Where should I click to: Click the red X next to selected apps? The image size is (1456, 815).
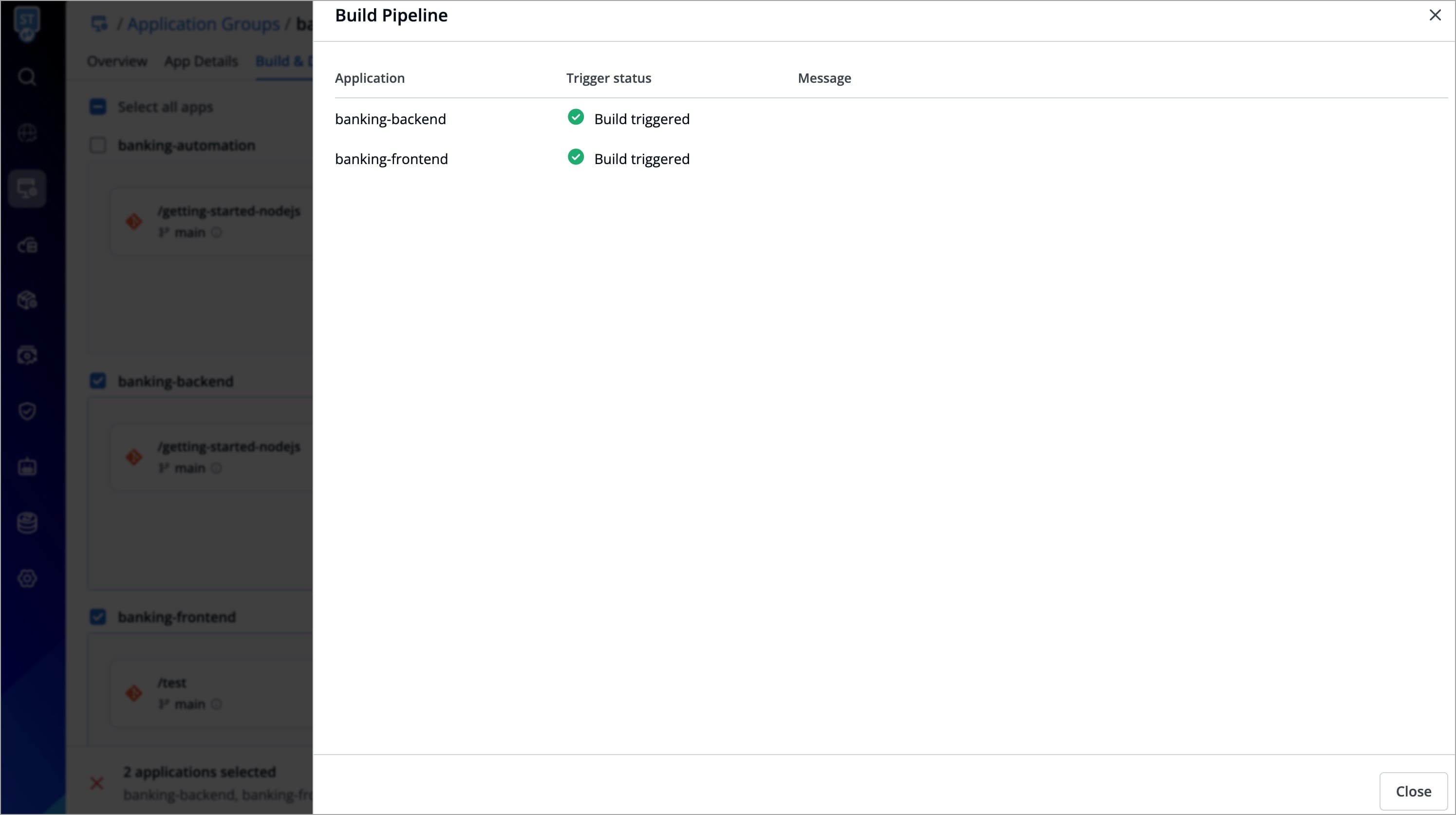[x=96, y=783]
